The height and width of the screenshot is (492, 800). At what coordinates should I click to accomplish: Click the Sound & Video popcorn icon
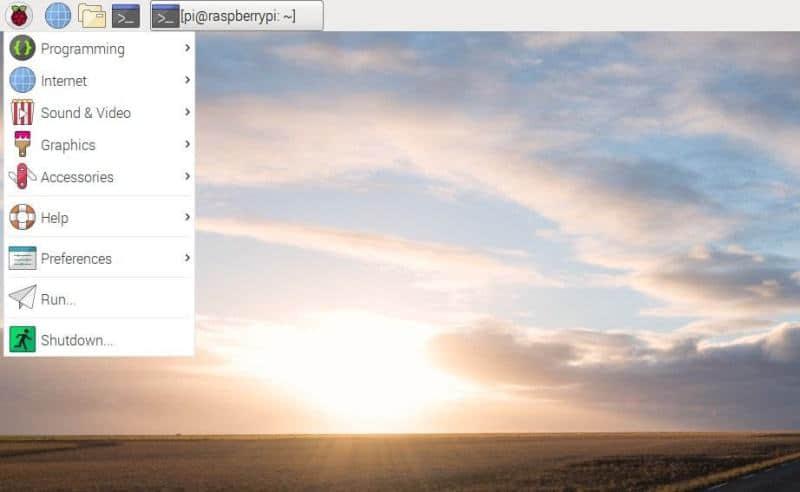pyautogui.click(x=22, y=113)
